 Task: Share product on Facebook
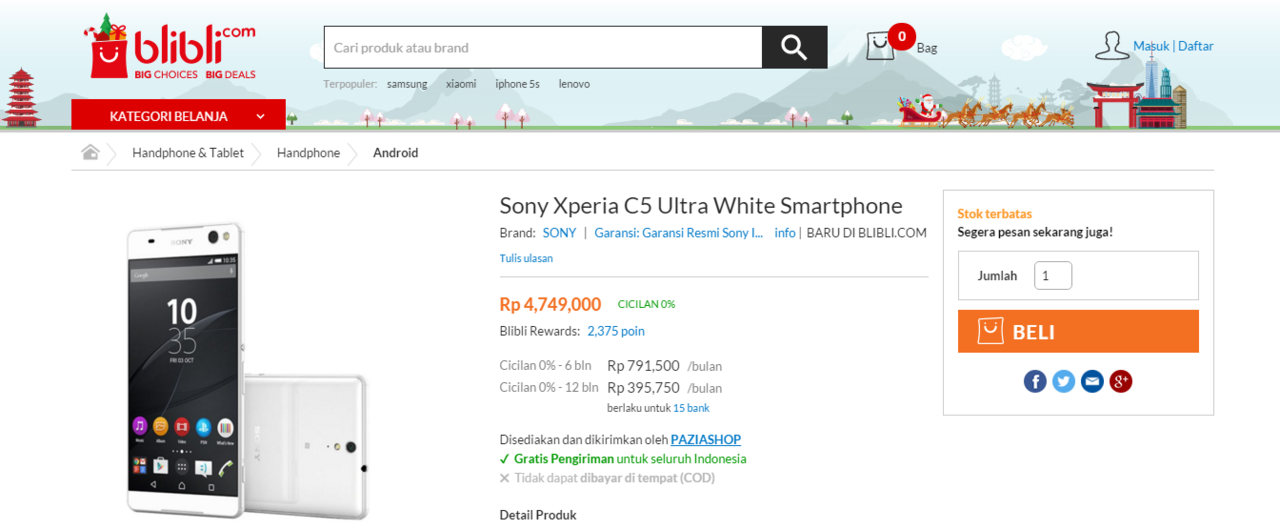point(1035,381)
